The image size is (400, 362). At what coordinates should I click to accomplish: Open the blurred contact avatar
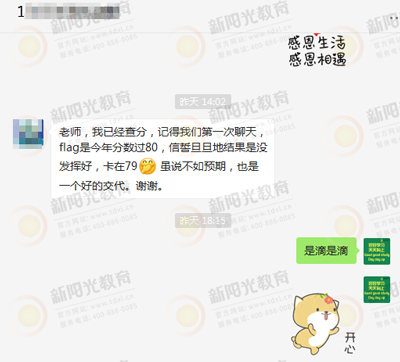(x=28, y=134)
